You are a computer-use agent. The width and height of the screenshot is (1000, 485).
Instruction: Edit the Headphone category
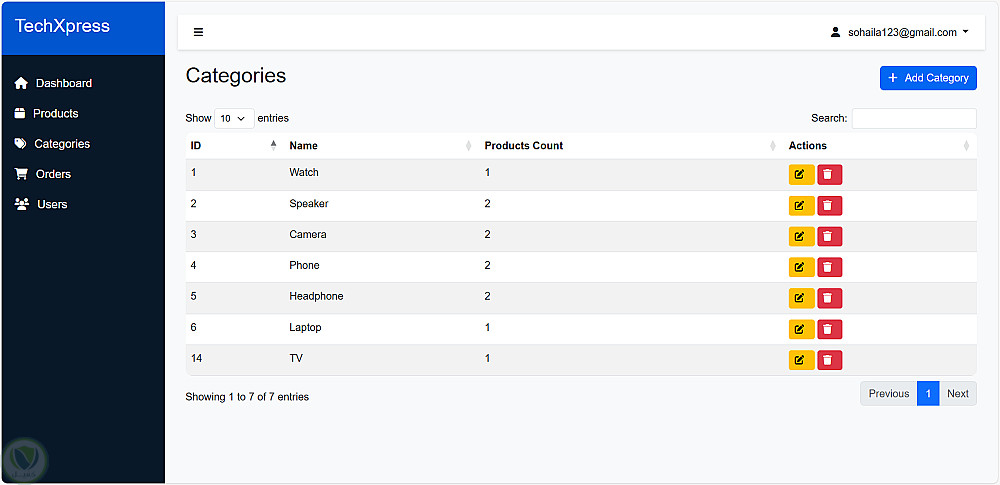(x=801, y=298)
